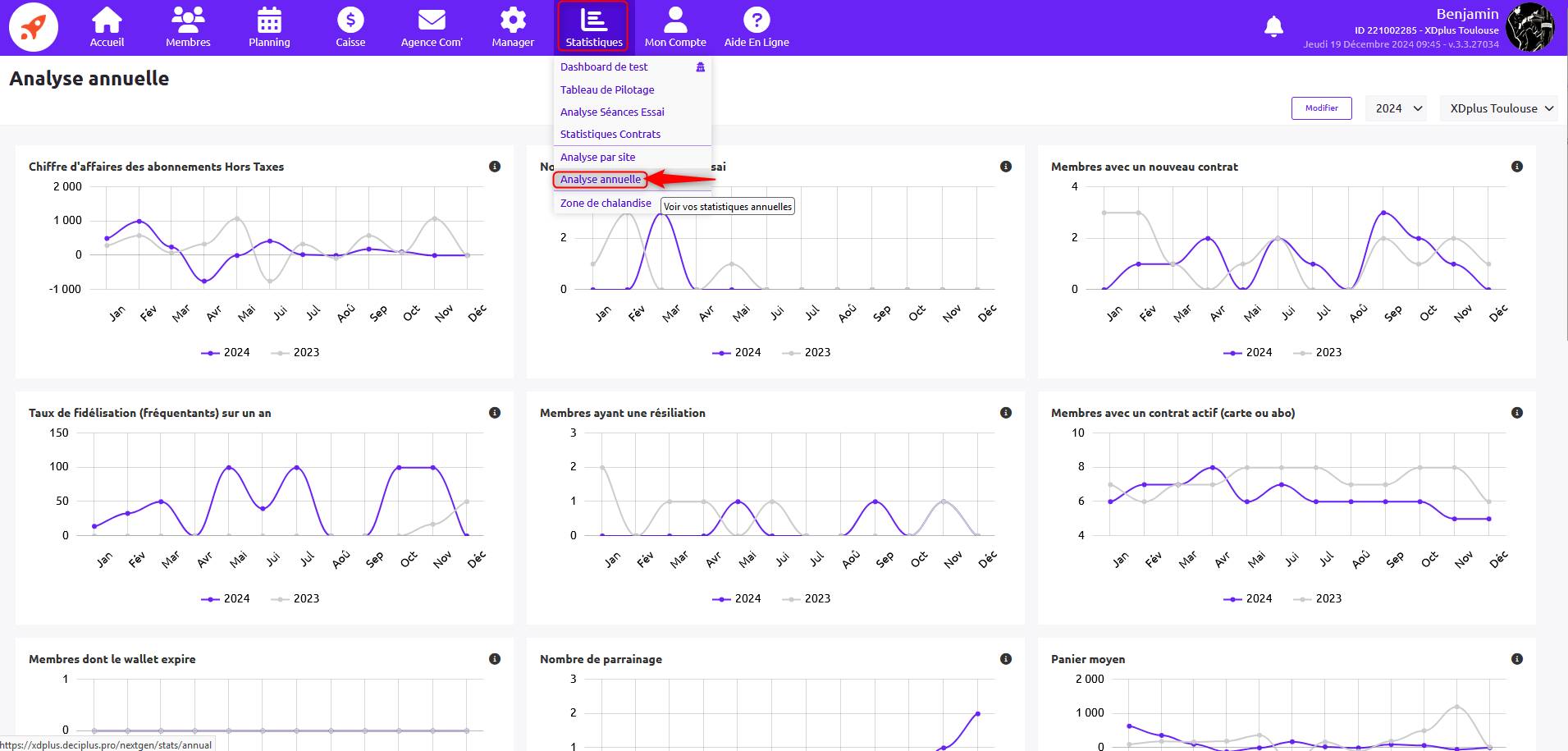Click Benjamin's profile avatar
The height and width of the screenshot is (751, 1568).
(1530, 27)
